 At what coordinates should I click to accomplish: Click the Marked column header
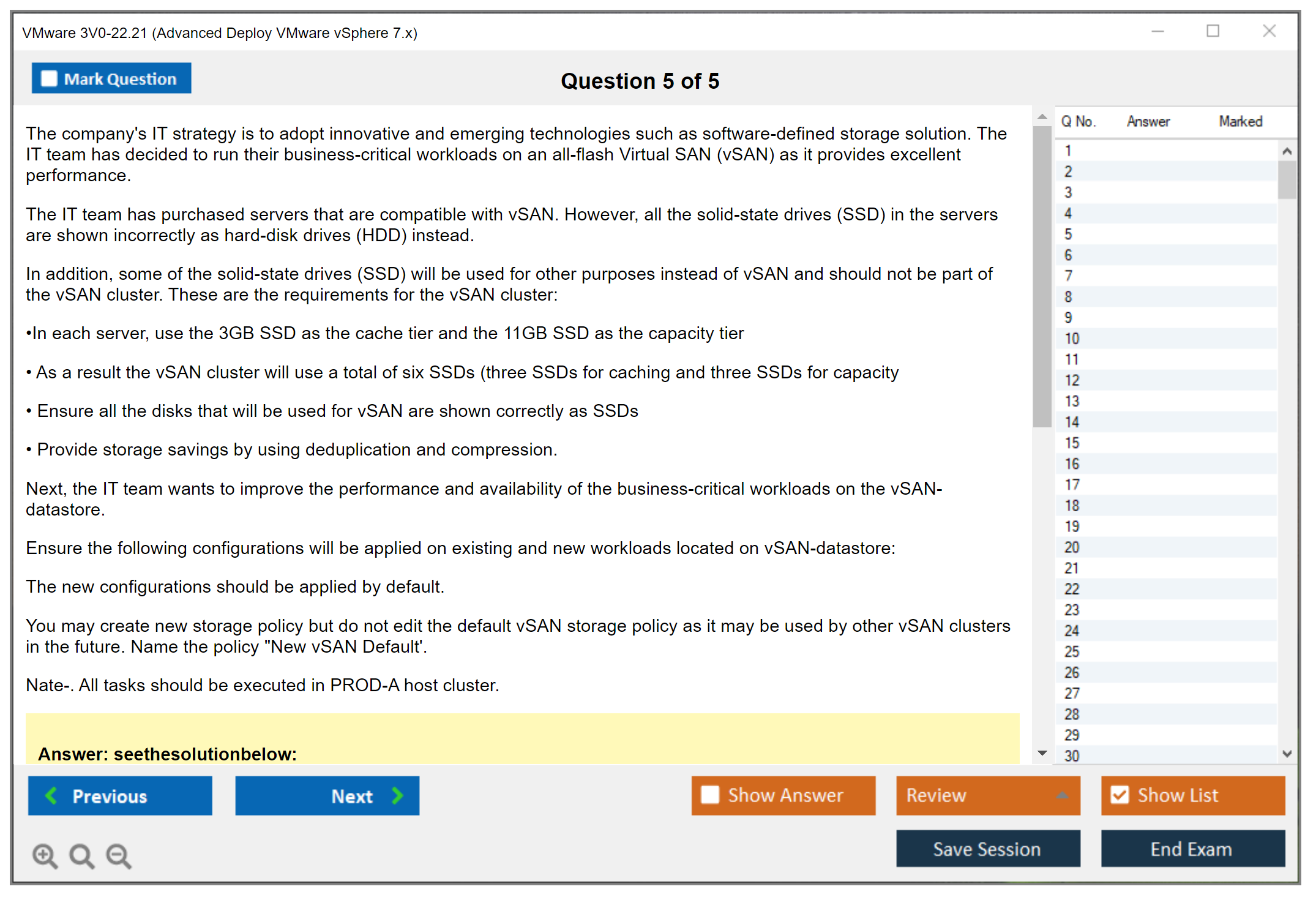(x=1240, y=121)
